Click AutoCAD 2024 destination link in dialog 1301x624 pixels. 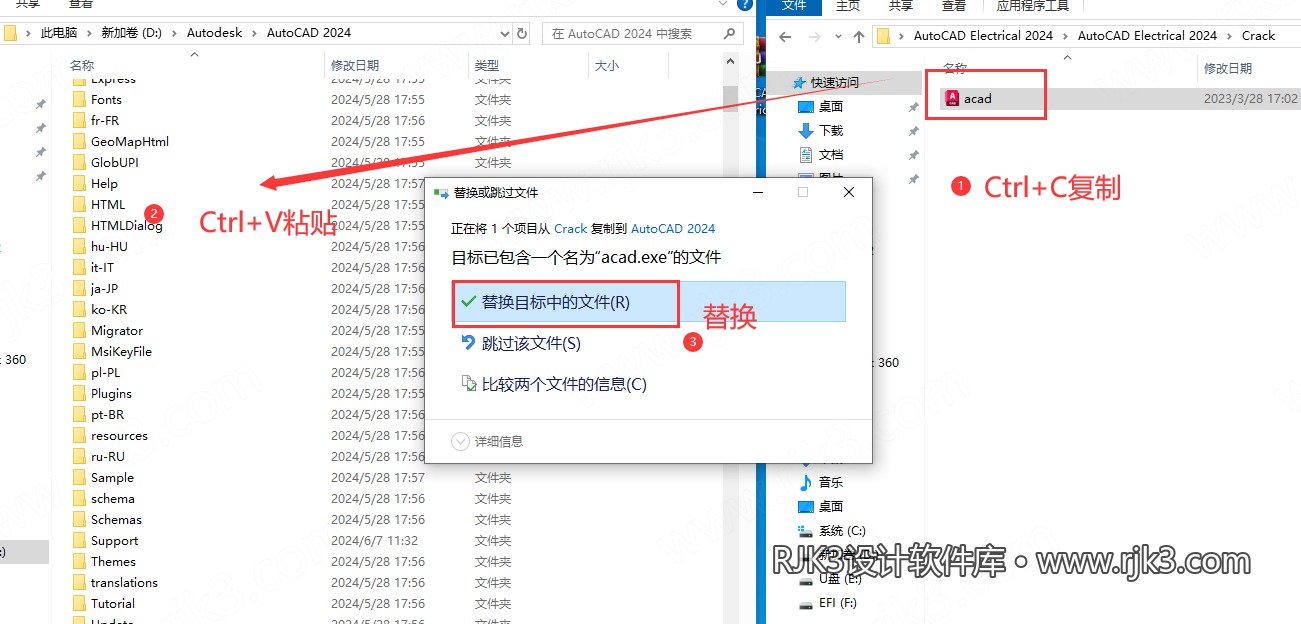pos(673,228)
